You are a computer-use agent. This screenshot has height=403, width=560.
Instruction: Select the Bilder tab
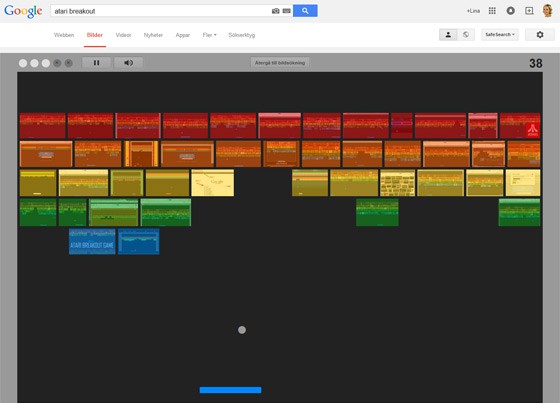95,35
